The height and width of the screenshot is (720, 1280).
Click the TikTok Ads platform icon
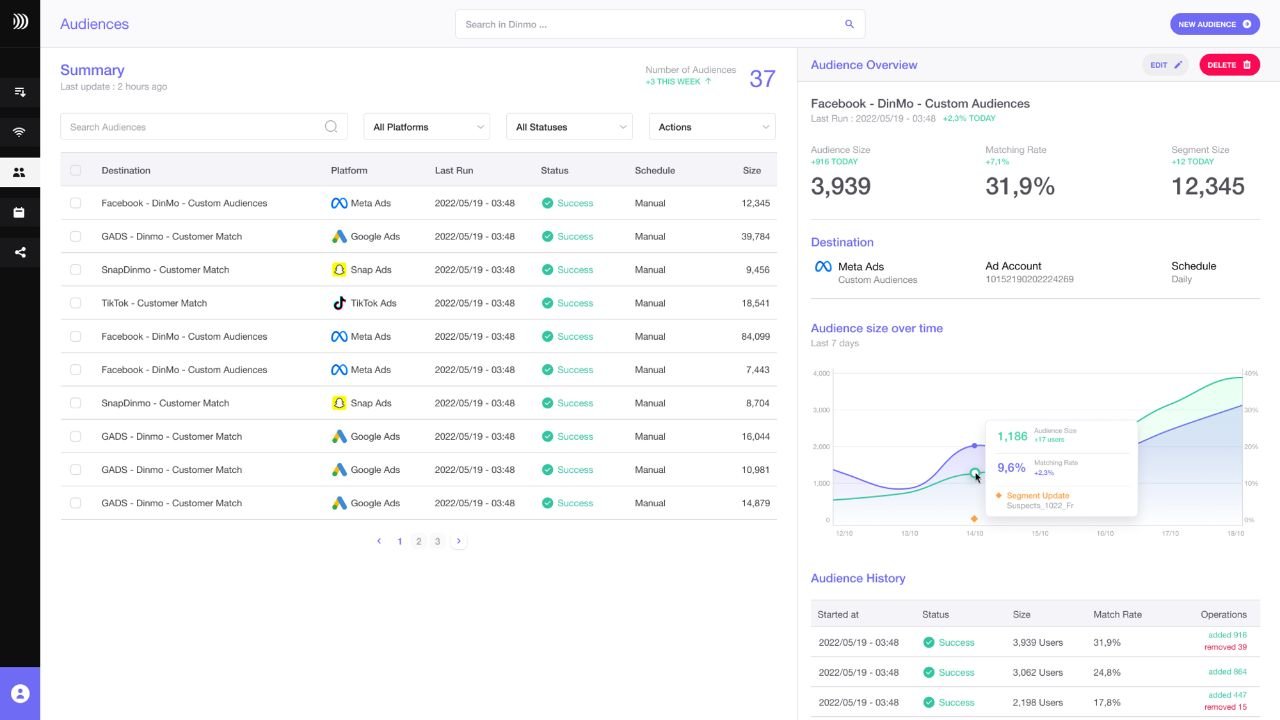tap(340, 303)
